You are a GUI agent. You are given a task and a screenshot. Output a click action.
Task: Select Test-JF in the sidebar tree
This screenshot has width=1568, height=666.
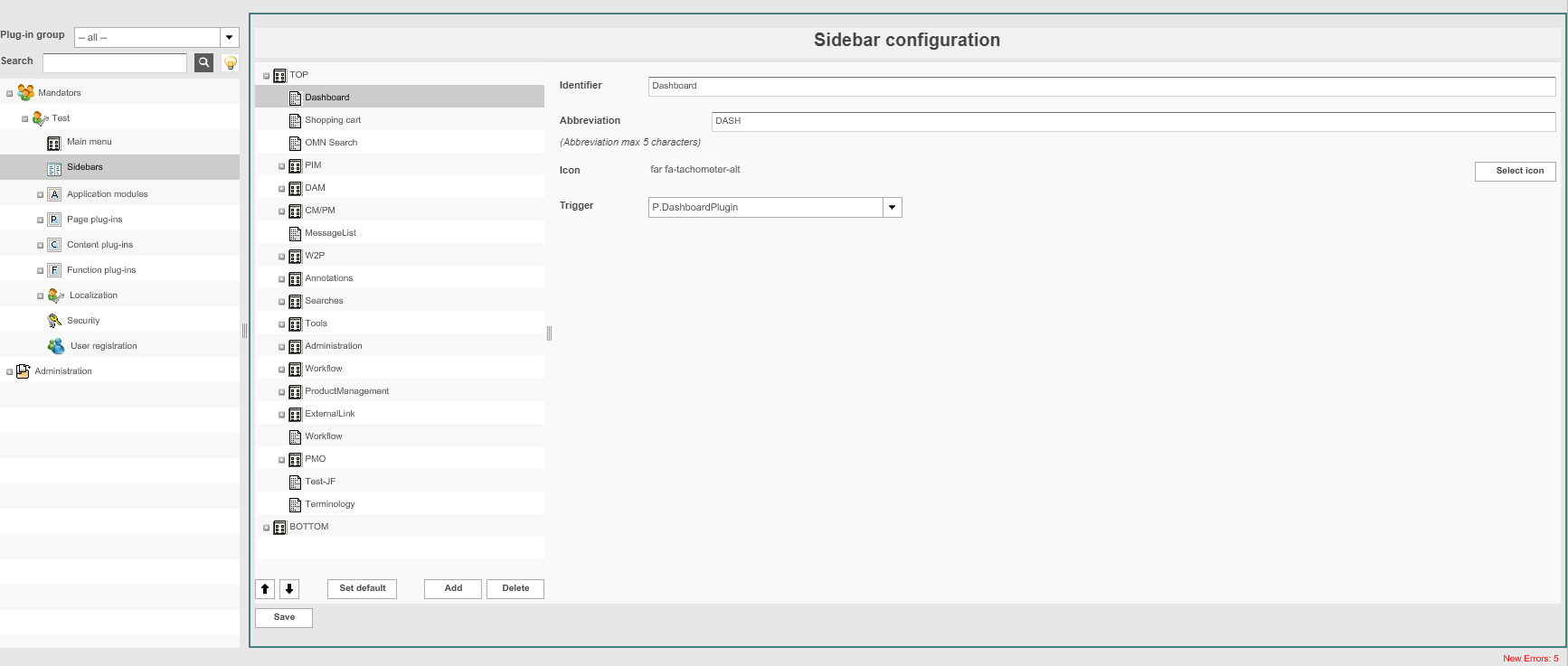point(320,482)
